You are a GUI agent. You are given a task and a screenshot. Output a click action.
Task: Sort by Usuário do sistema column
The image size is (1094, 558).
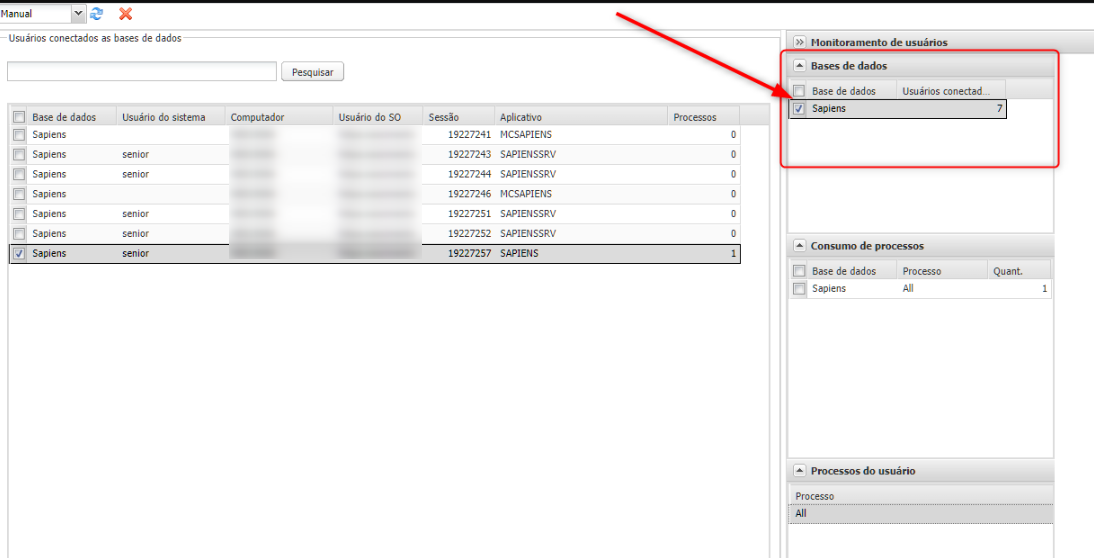(x=170, y=117)
